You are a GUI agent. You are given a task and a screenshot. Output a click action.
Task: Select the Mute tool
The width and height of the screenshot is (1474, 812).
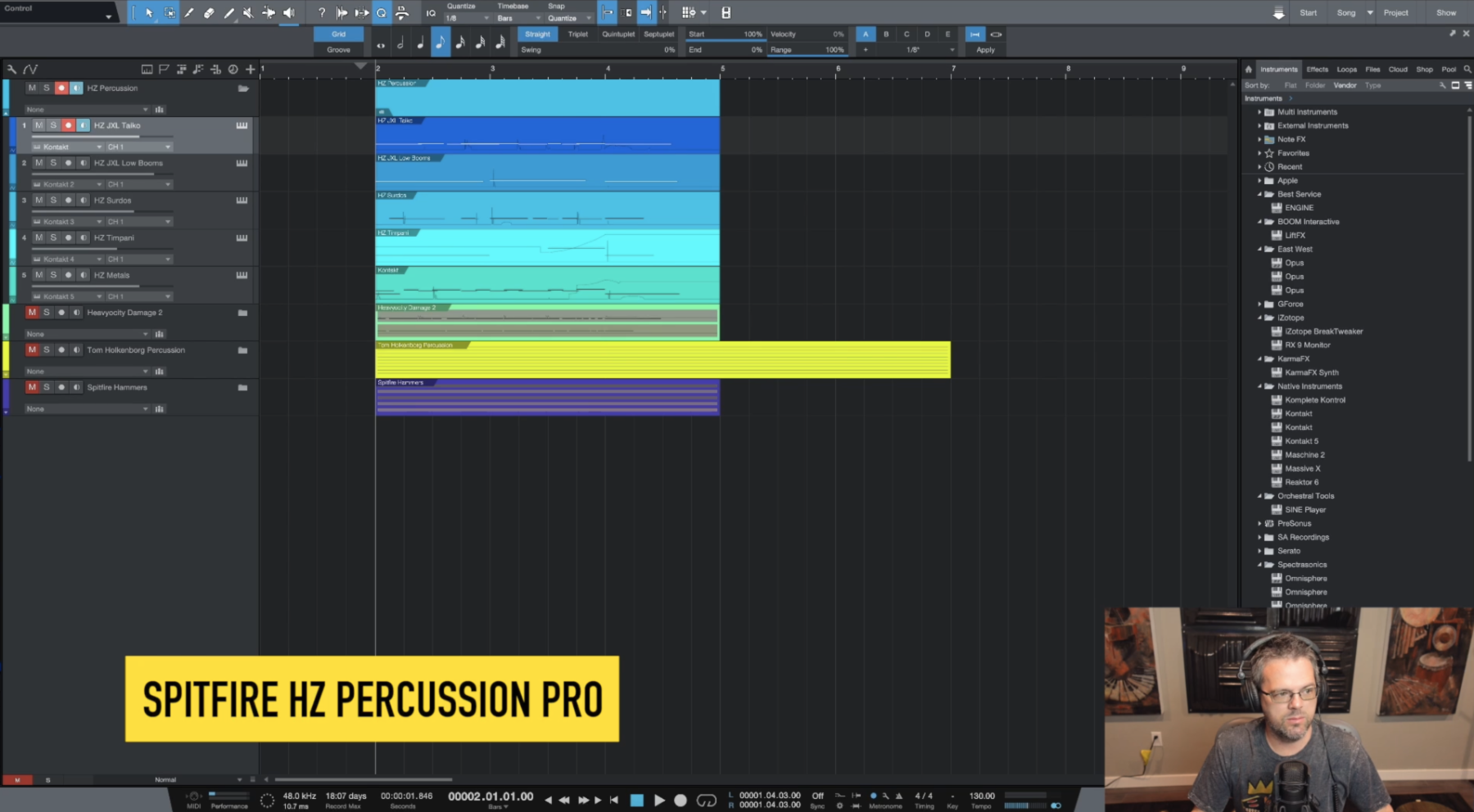click(249, 12)
